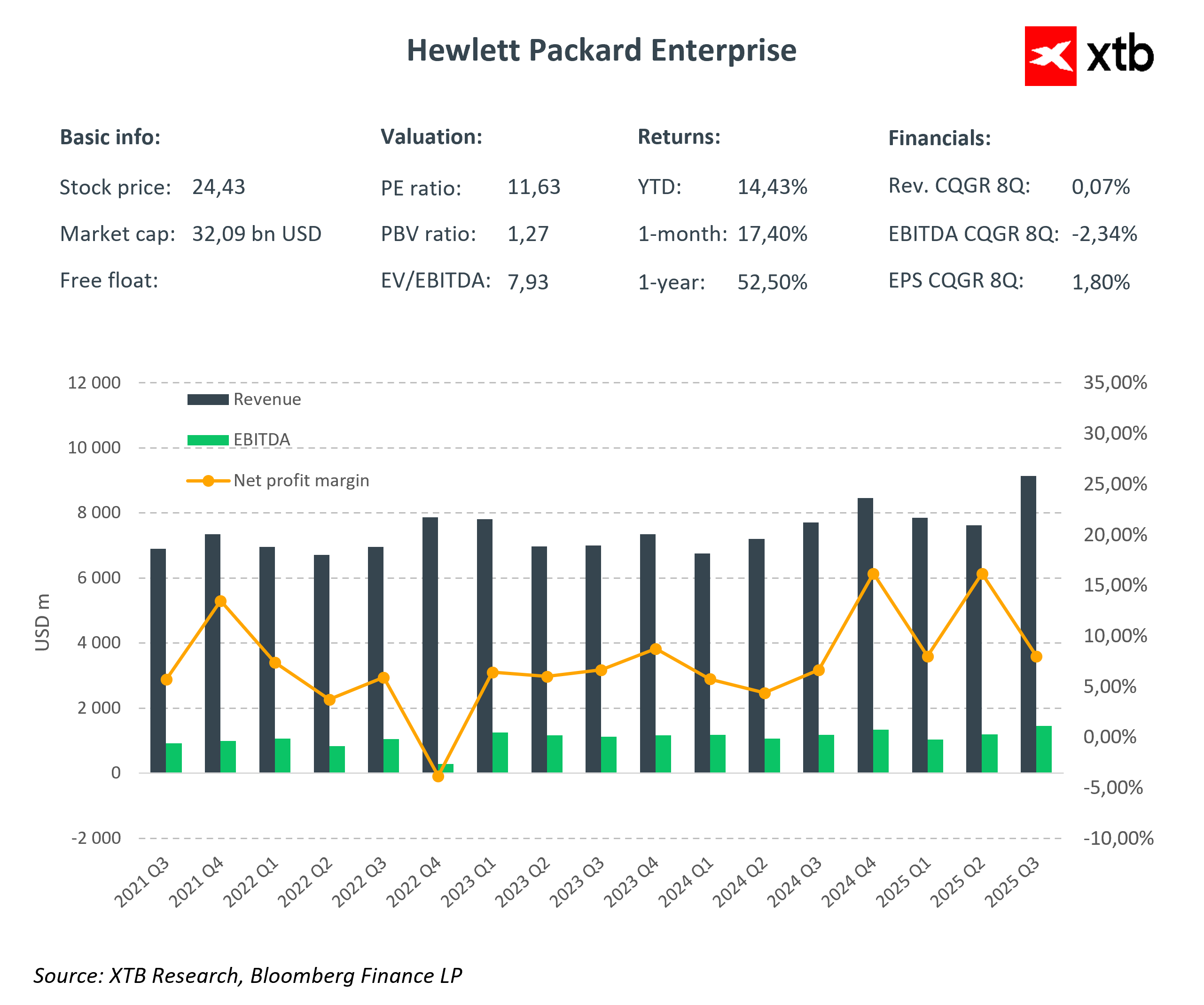Click the 2023 Q1 axis label
This screenshot has width=1204, height=1005.
pos(469,882)
